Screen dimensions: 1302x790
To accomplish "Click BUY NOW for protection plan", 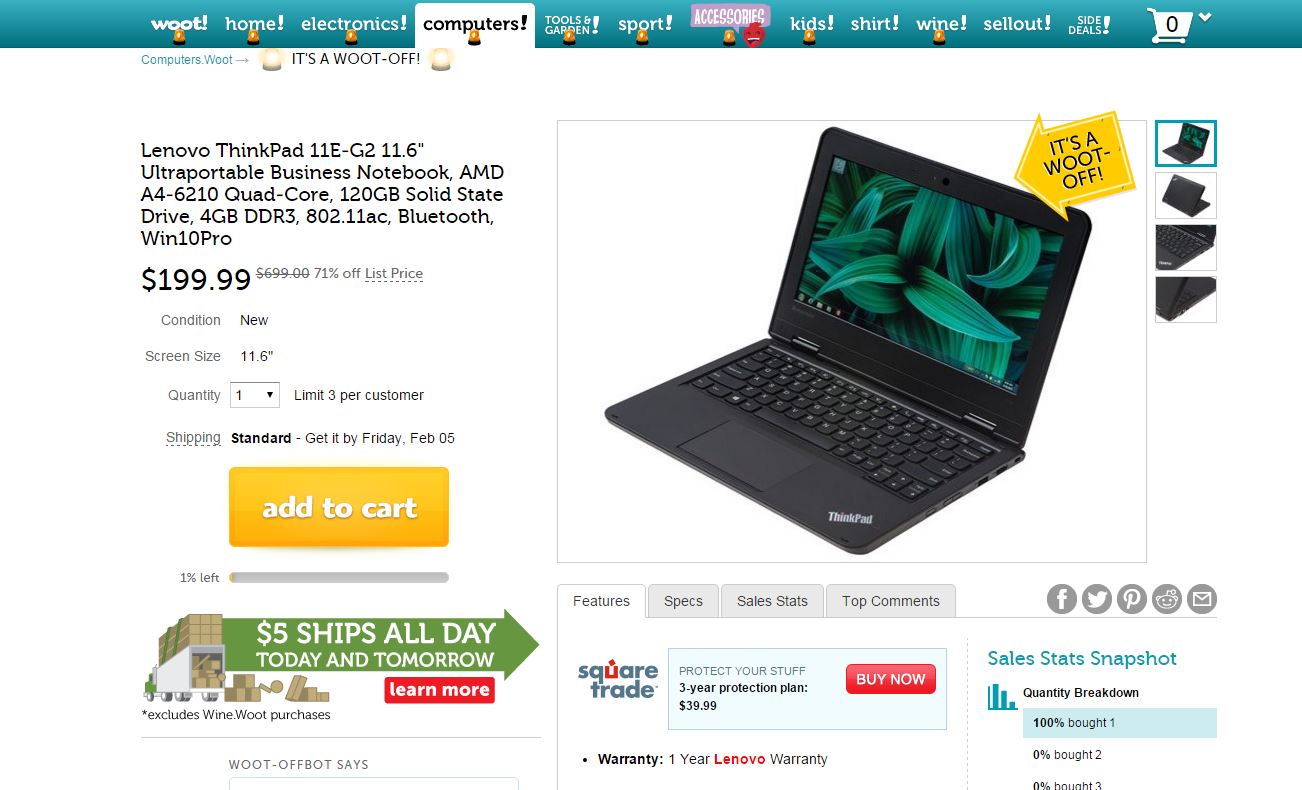I will (891, 679).
